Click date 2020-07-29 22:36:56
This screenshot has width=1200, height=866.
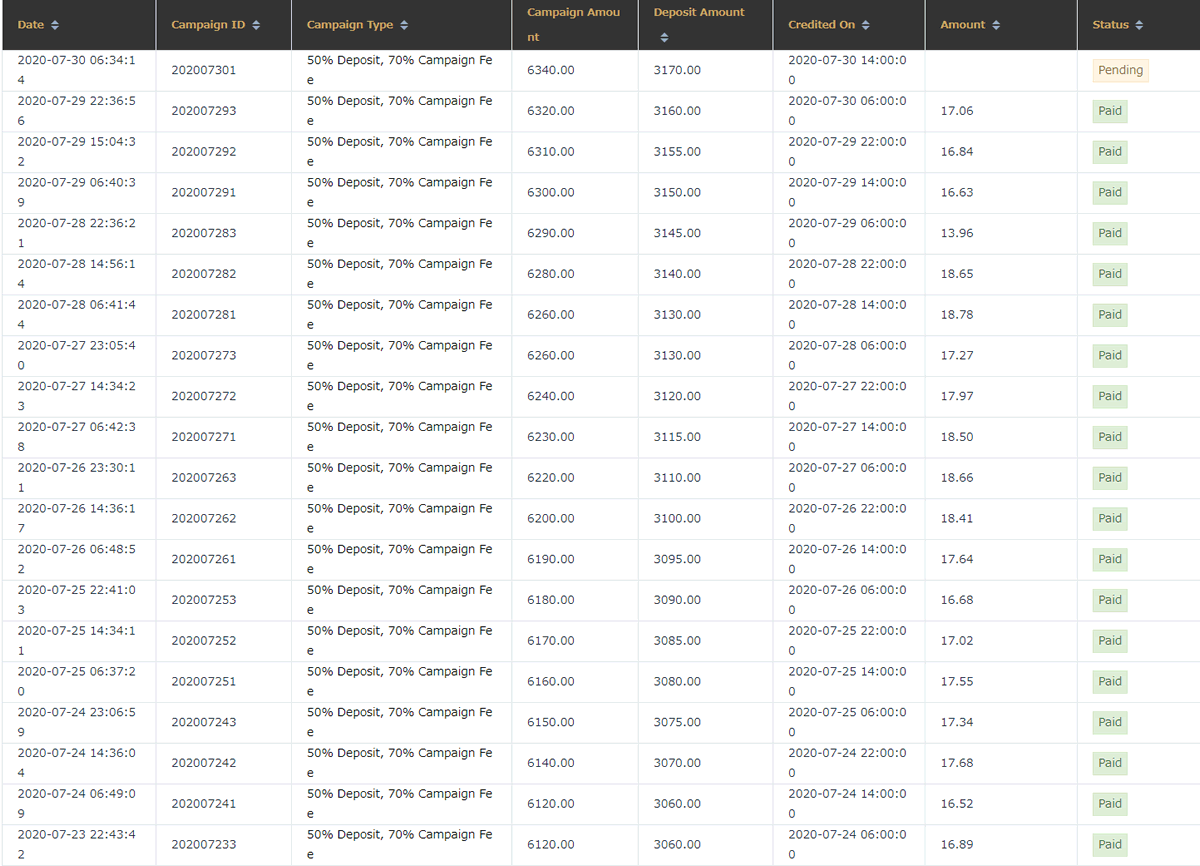click(x=77, y=111)
